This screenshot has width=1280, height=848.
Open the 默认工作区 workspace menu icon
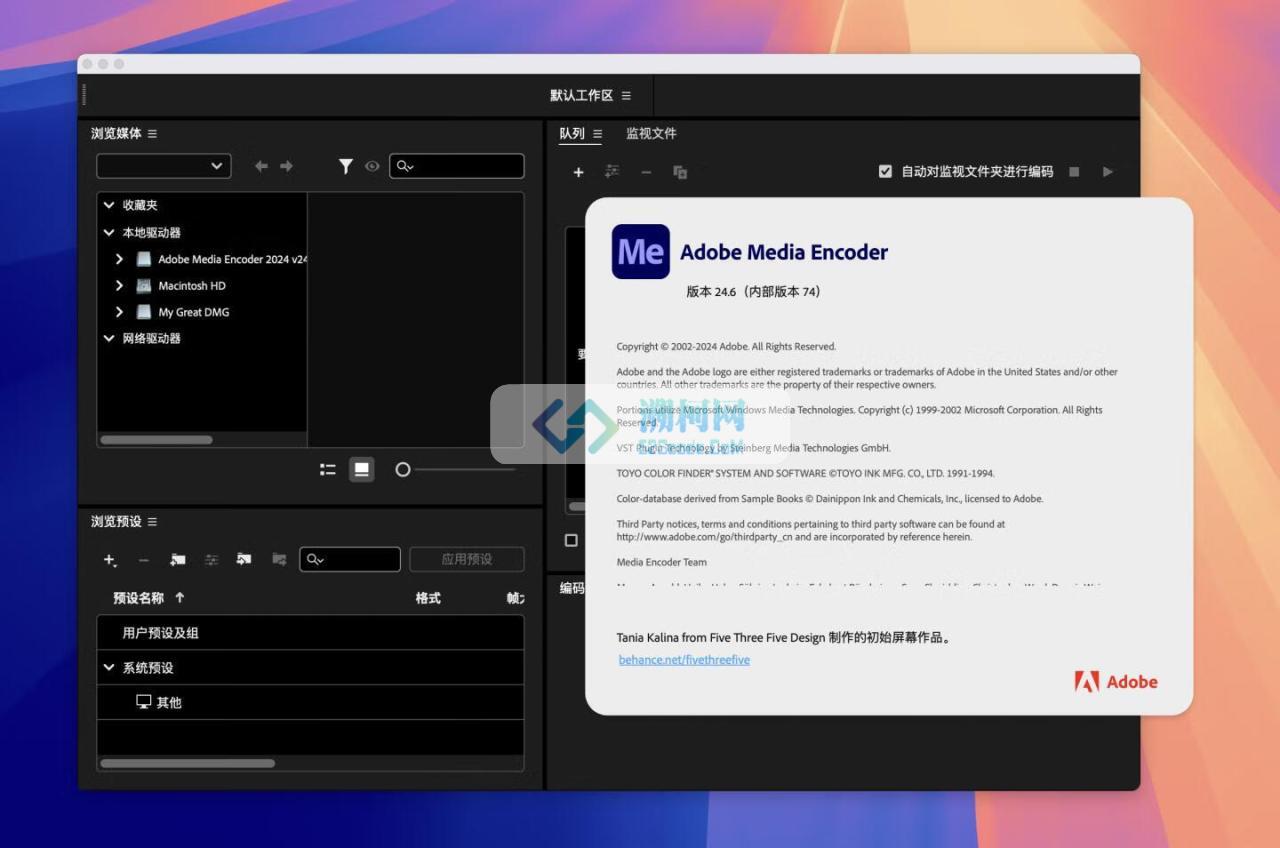point(626,96)
